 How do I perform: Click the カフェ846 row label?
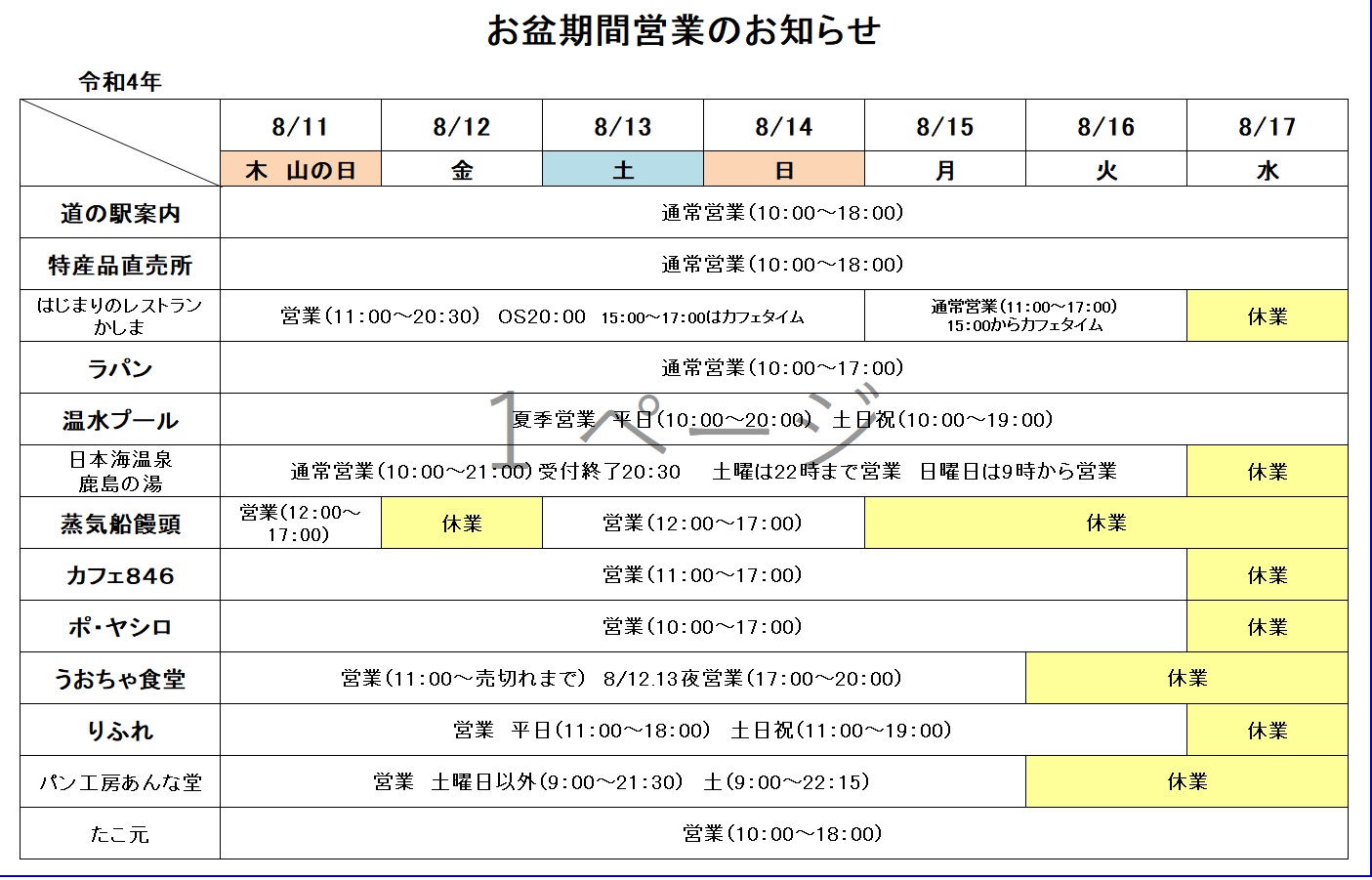pyautogui.click(x=120, y=575)
